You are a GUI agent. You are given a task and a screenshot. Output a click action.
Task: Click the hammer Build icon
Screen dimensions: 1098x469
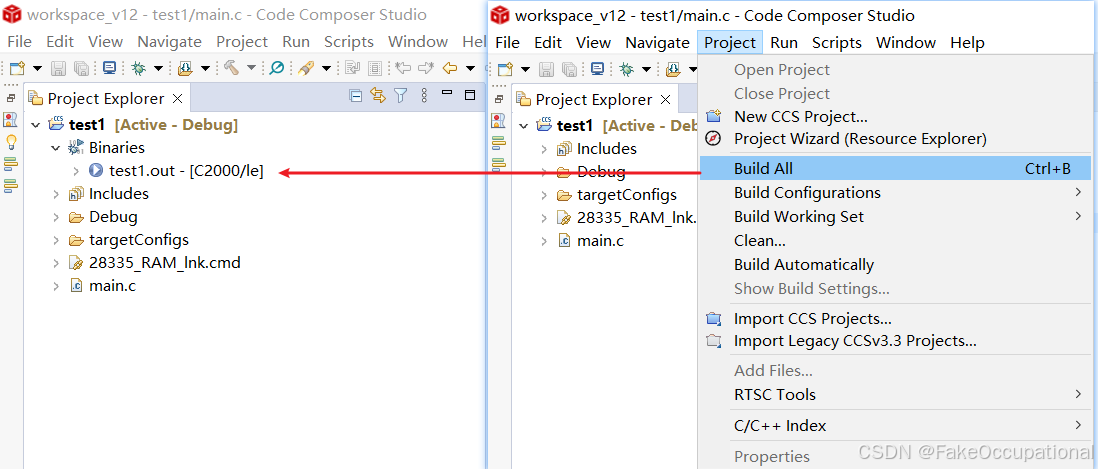231,68
